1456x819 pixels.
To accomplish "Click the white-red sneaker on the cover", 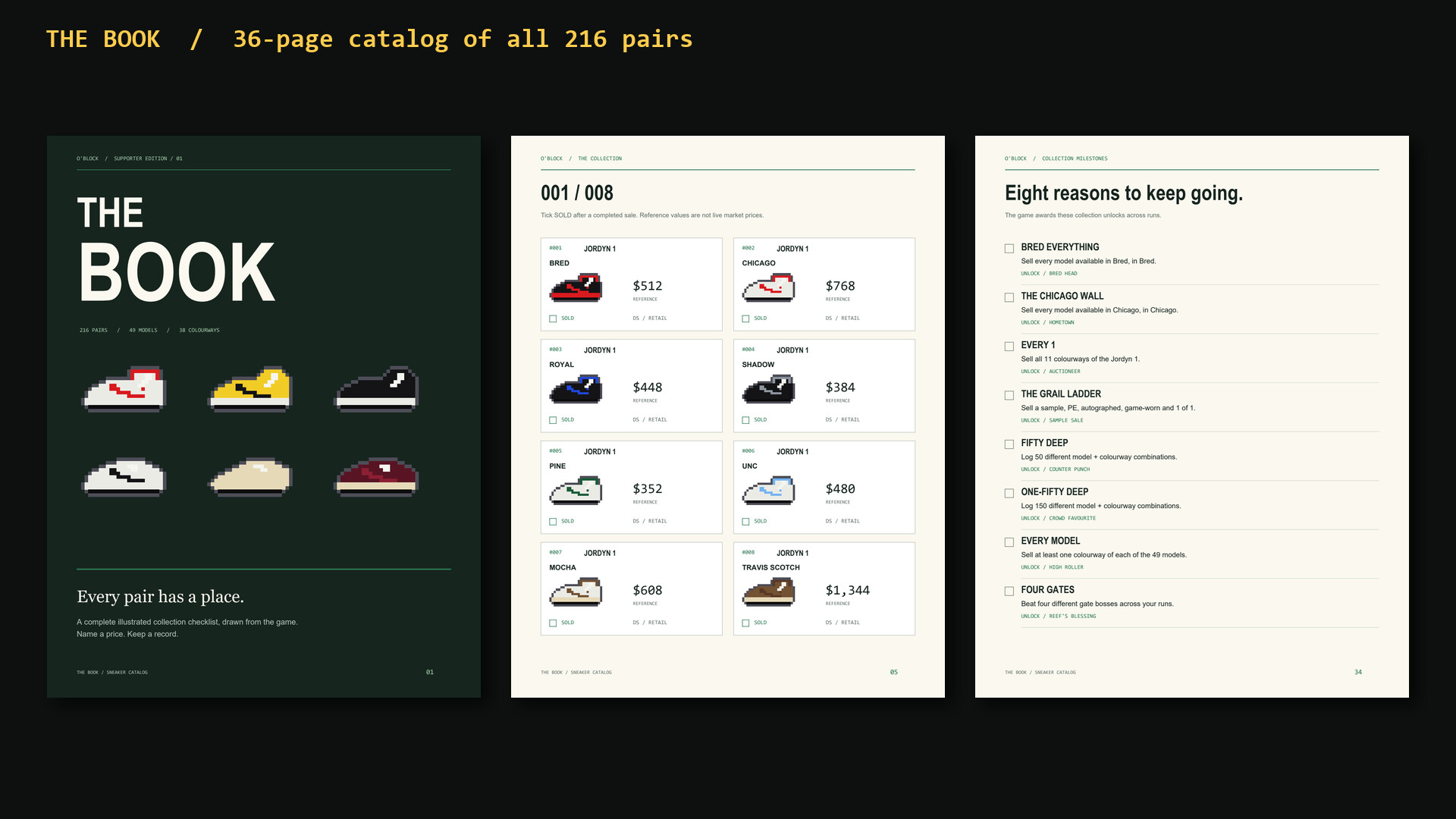I will [124, 389].
